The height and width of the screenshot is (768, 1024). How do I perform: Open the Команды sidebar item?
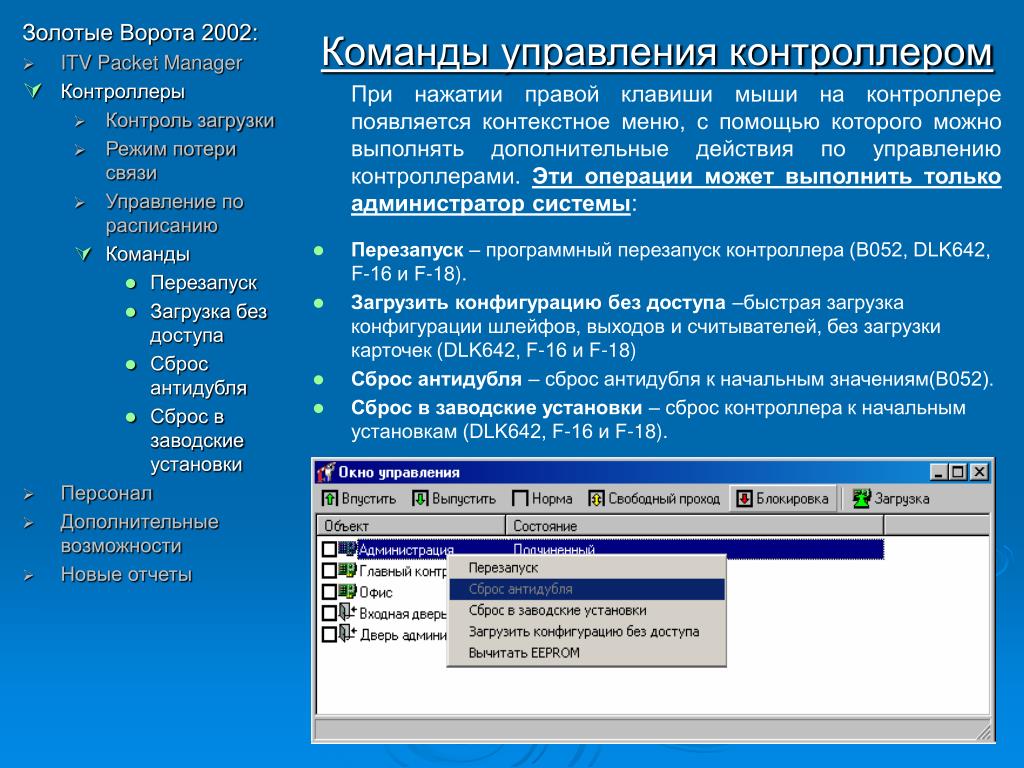point(148,253)
